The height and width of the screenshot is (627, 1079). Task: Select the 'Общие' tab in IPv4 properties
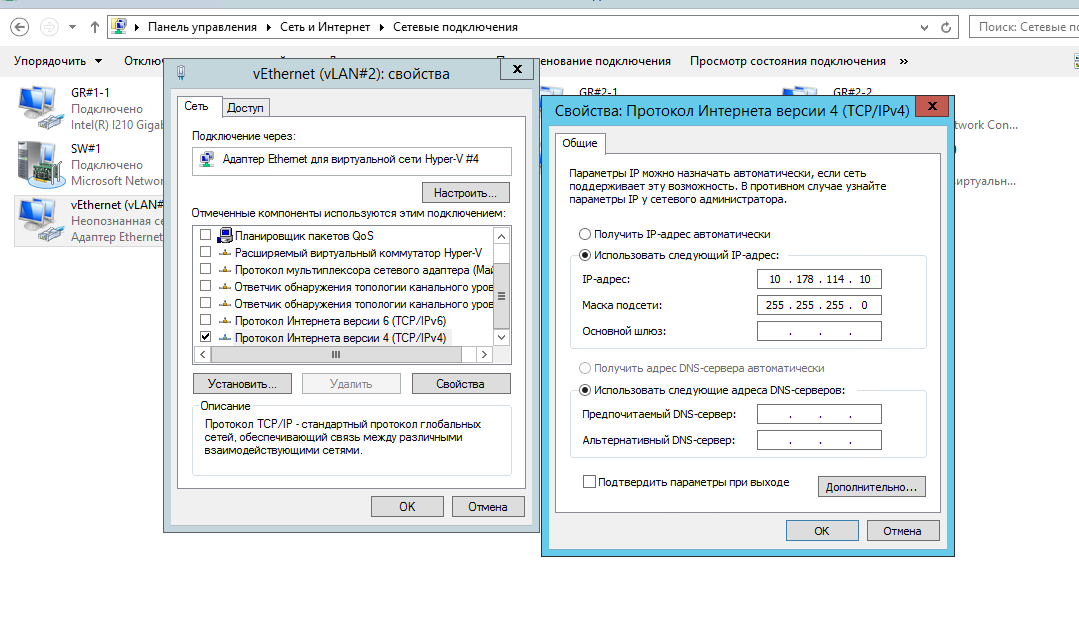click(580, 143)
